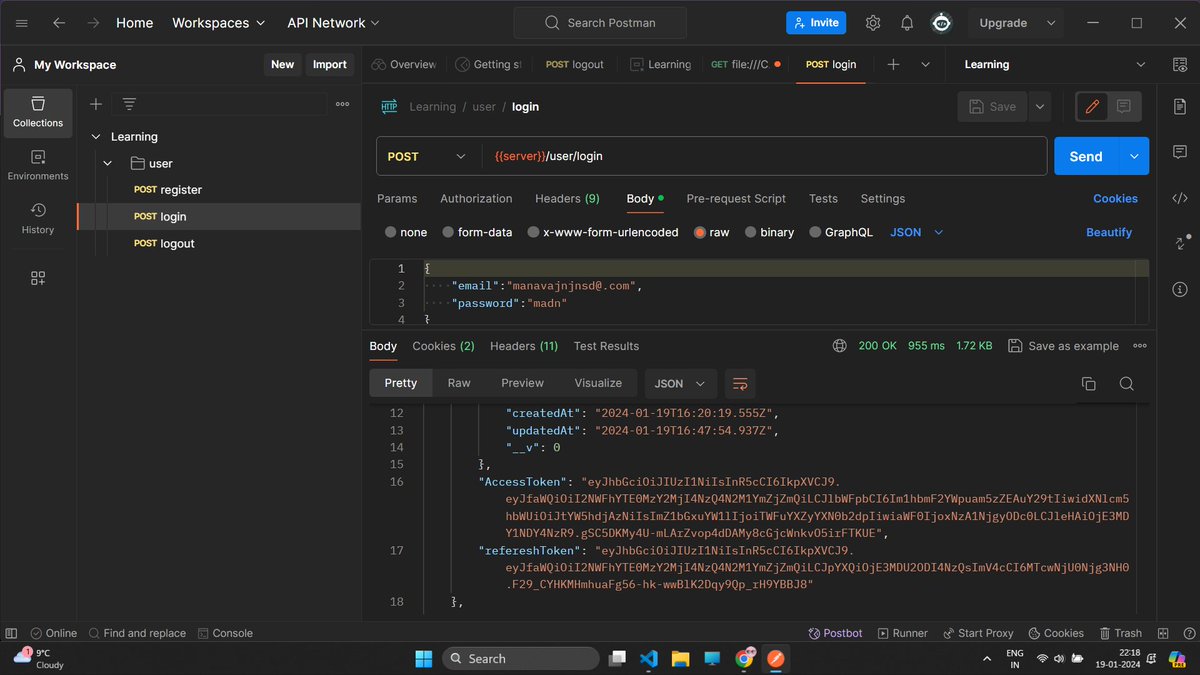Open the POST method dropdown

click(x=427, y=156)
